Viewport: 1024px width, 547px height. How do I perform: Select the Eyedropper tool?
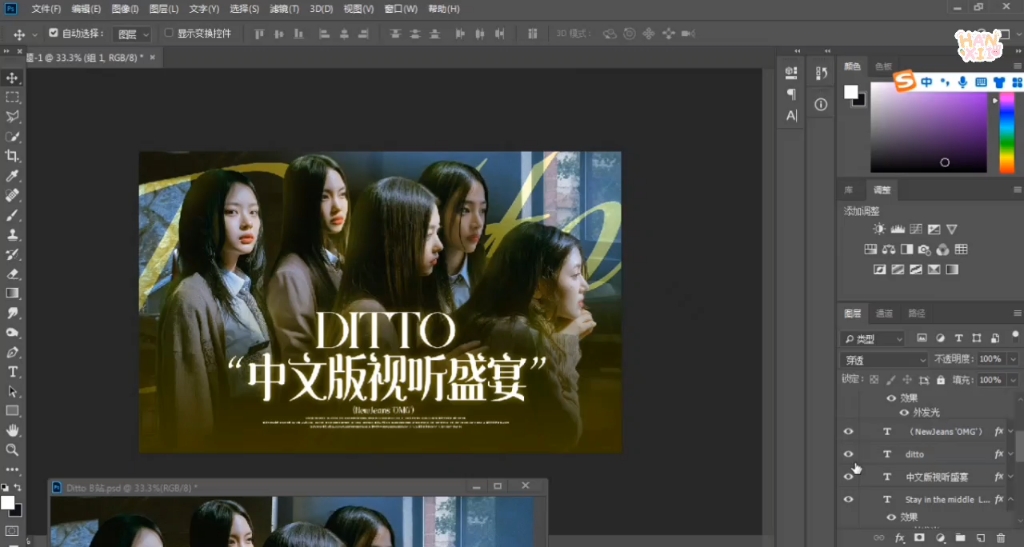pos(12,176)
